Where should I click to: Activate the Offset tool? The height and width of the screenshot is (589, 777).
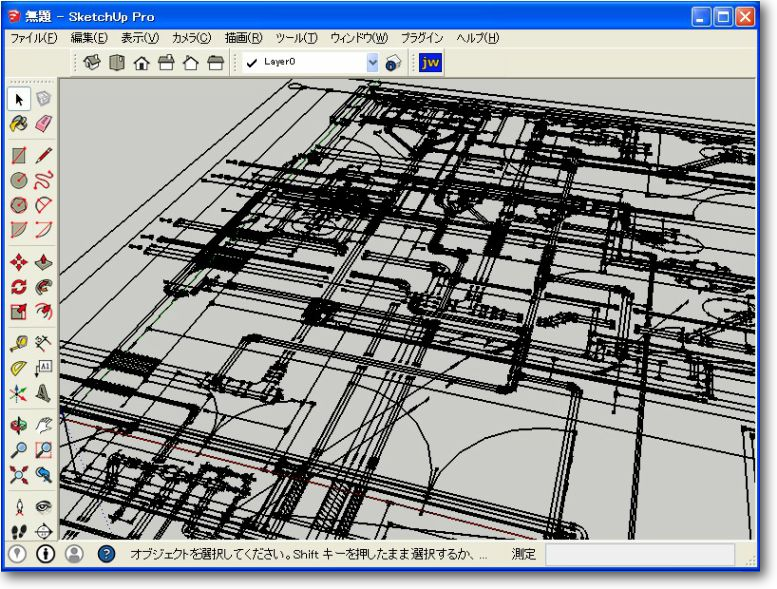pyautogui.click(x=44, y=312)
